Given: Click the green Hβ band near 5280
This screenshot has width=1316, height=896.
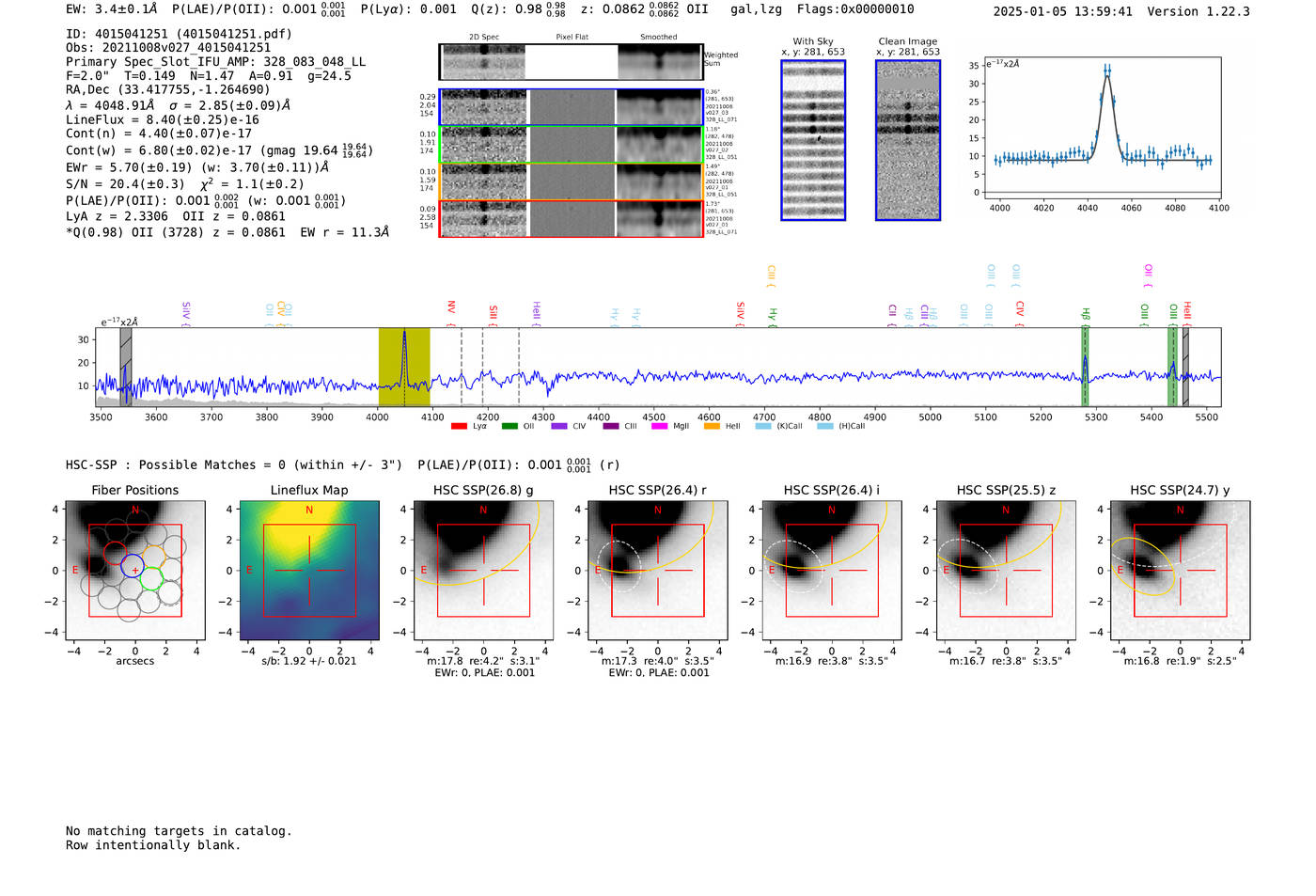Looking at the screenshot, I should pos(1085,367).
